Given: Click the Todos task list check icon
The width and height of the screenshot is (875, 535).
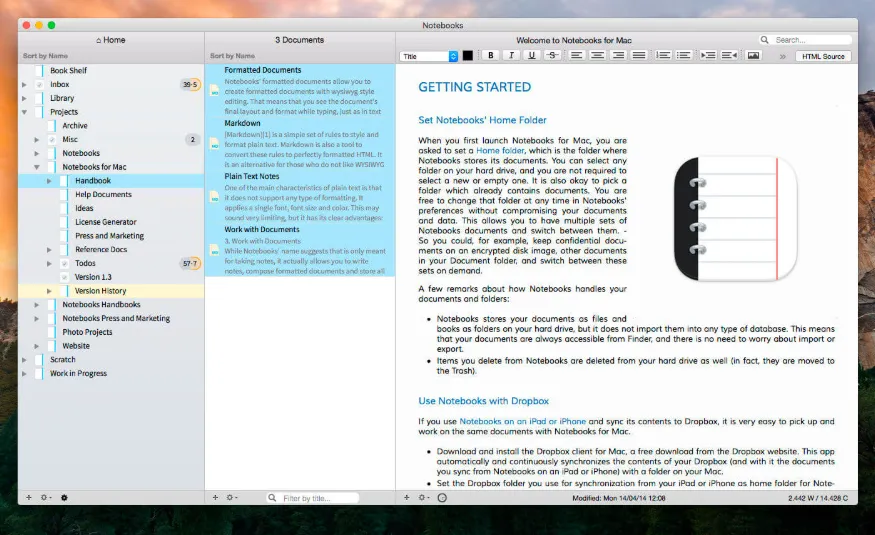Looking at the screenshot, I should coord(64,263).
